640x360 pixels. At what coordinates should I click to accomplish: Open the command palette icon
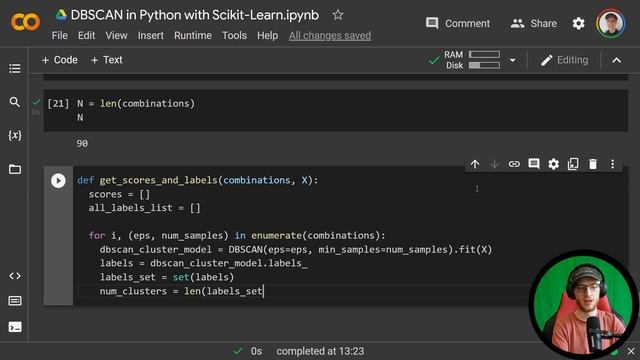pyautogui.click(x=15, y=301)
